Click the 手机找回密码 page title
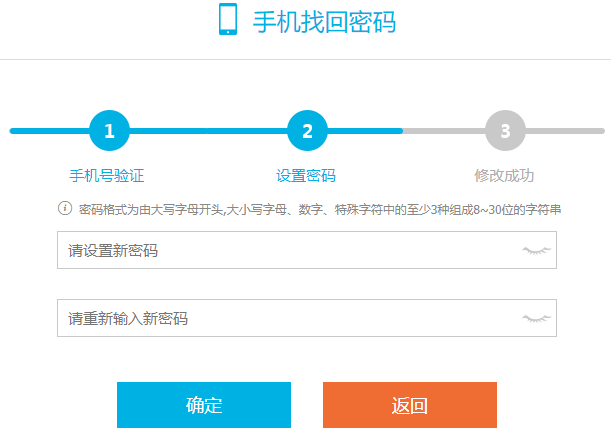This screenshot has width=611, height=445. point(324,21)
